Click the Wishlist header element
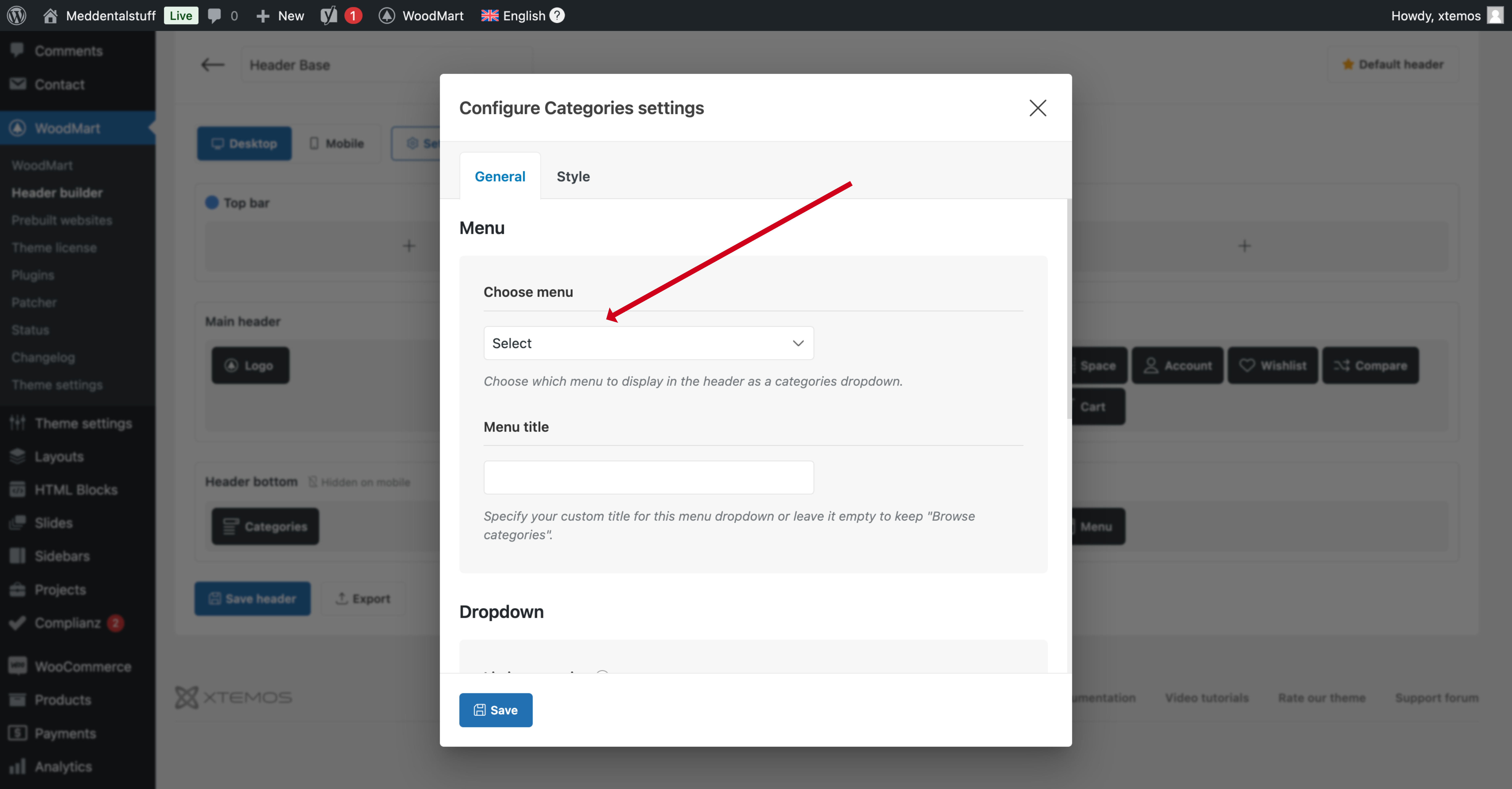1512x789 pixels. click(x=1272, y=365)
